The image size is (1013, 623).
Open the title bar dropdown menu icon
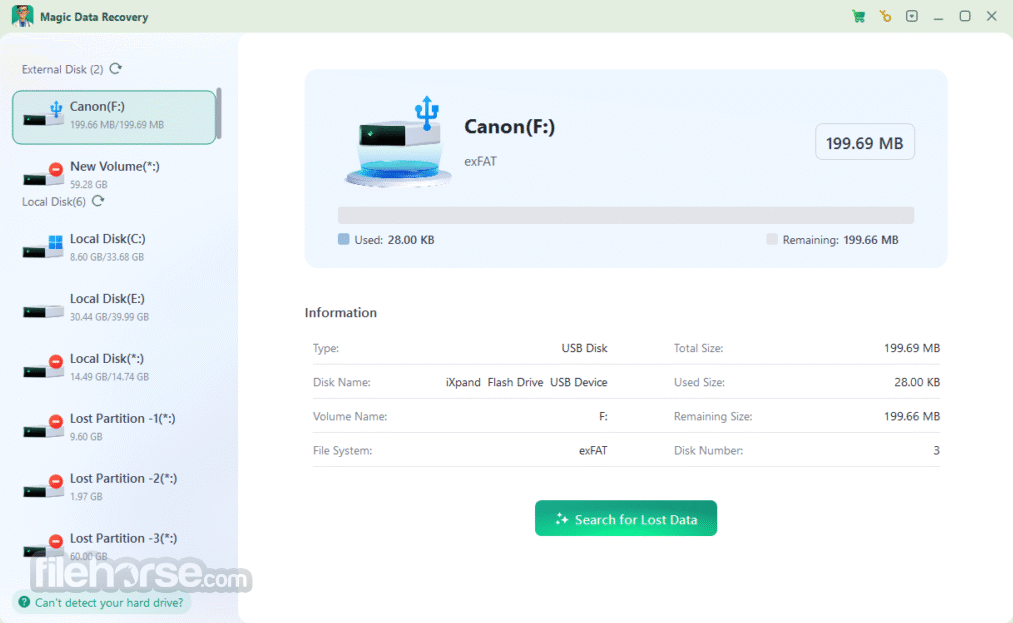point(912,16)
